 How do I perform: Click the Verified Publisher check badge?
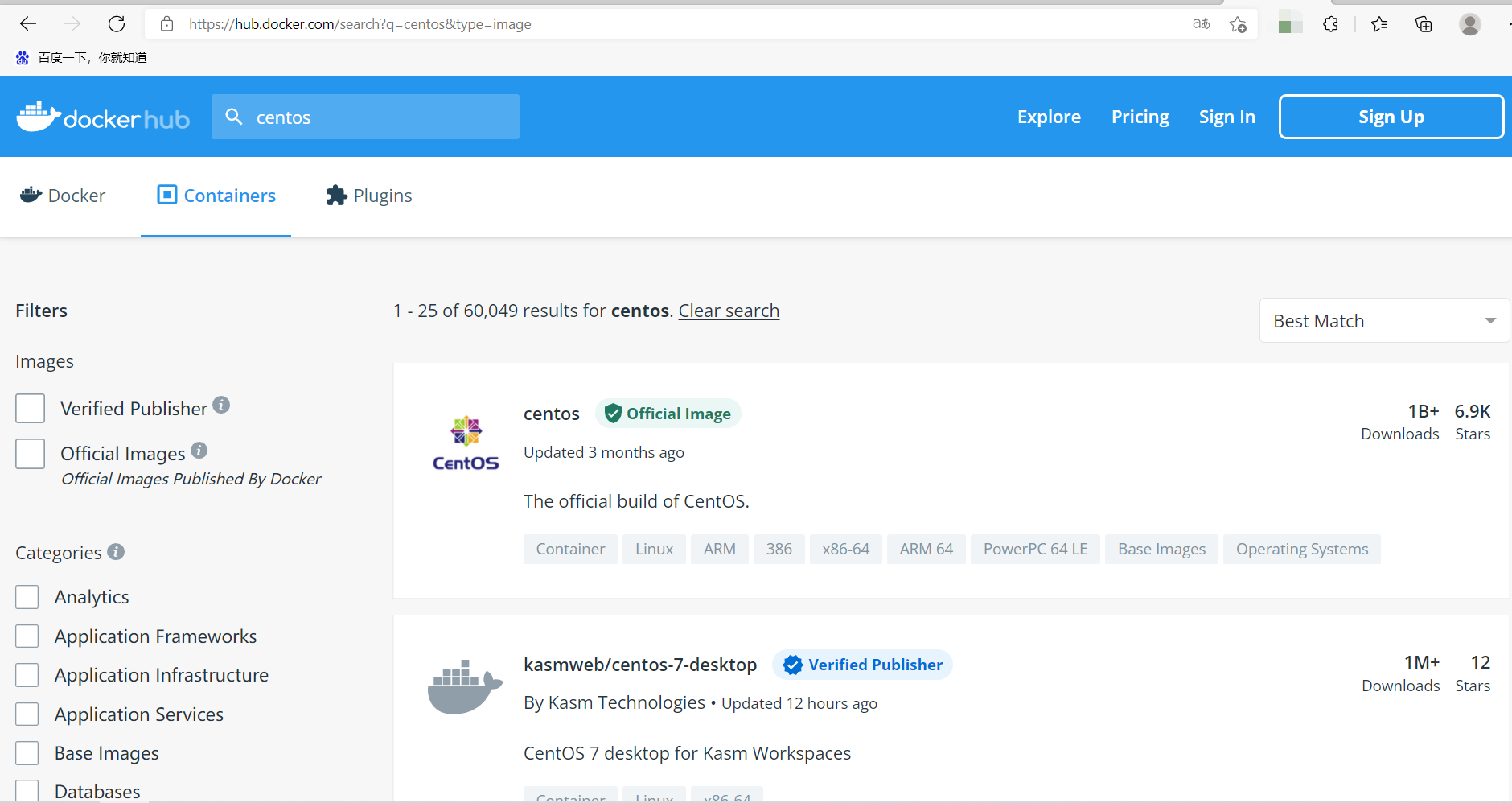862,665
